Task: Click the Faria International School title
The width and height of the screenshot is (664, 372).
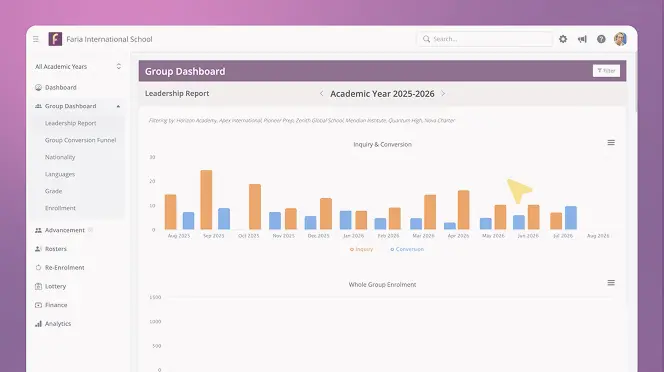Action: tap(109, 39)
